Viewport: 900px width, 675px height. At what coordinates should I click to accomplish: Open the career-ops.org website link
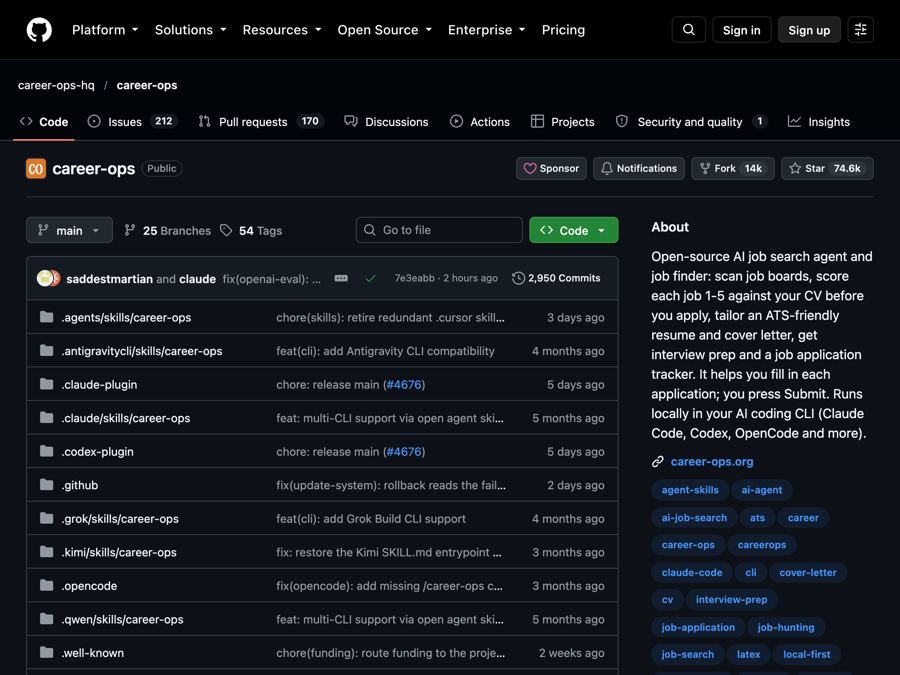(x=712, y=461)
